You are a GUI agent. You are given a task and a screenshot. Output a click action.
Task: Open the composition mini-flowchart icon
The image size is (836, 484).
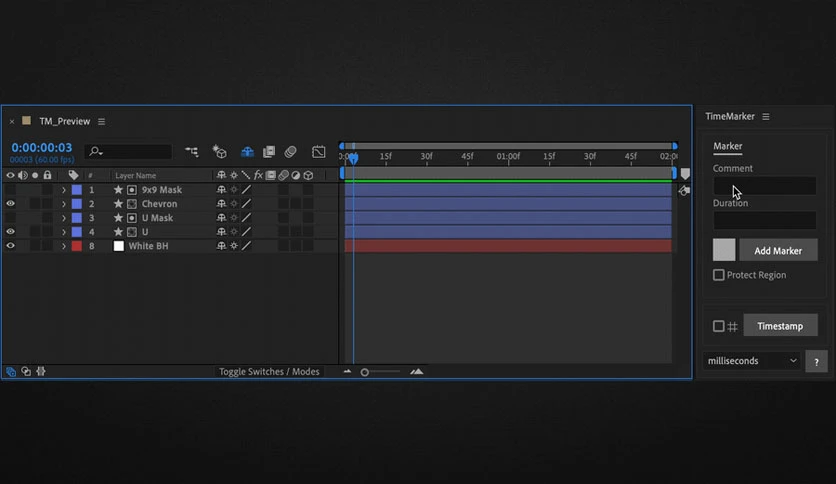click(191, 152)
